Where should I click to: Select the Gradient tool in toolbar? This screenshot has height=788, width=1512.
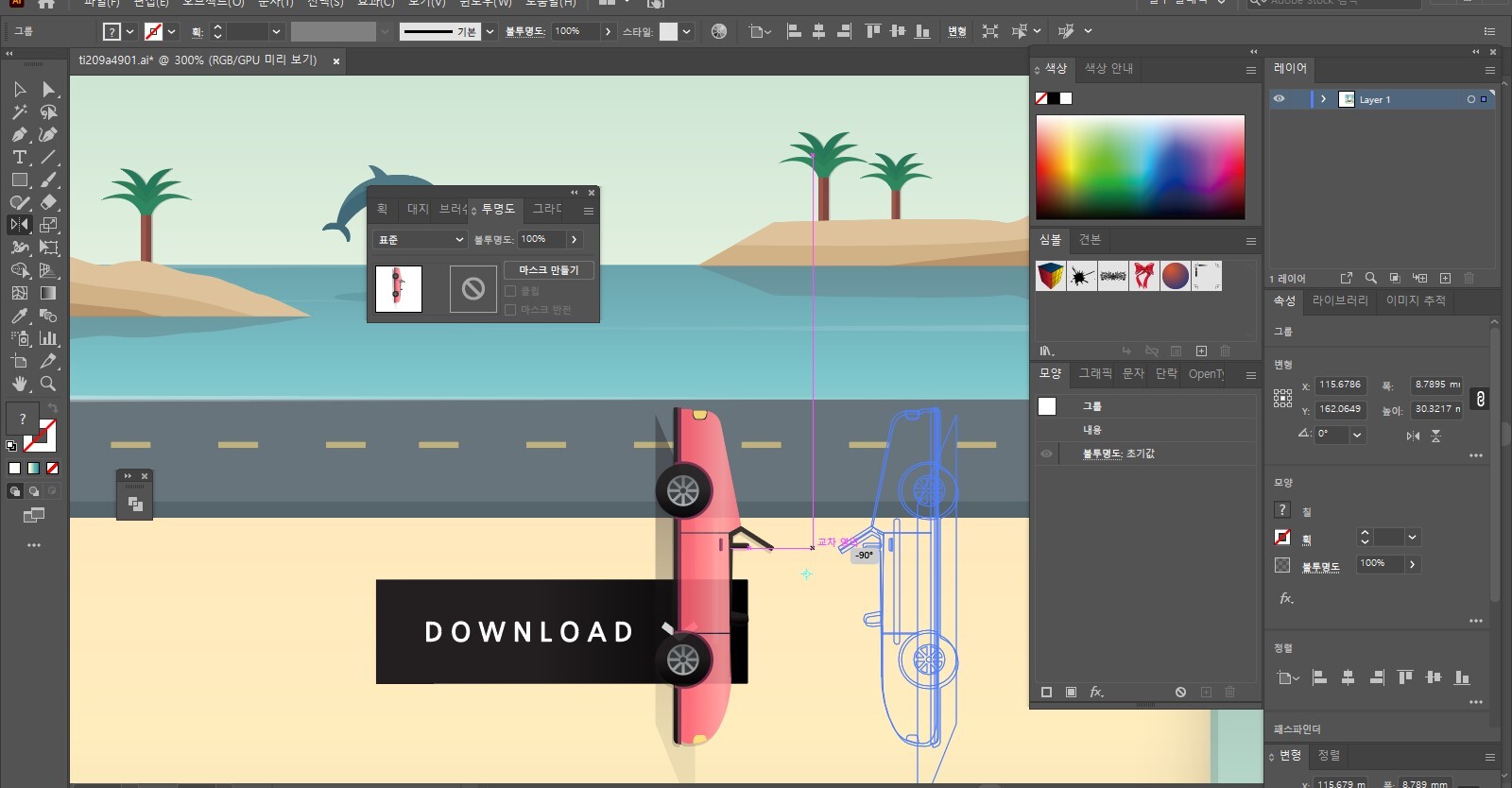click(48, 293)
